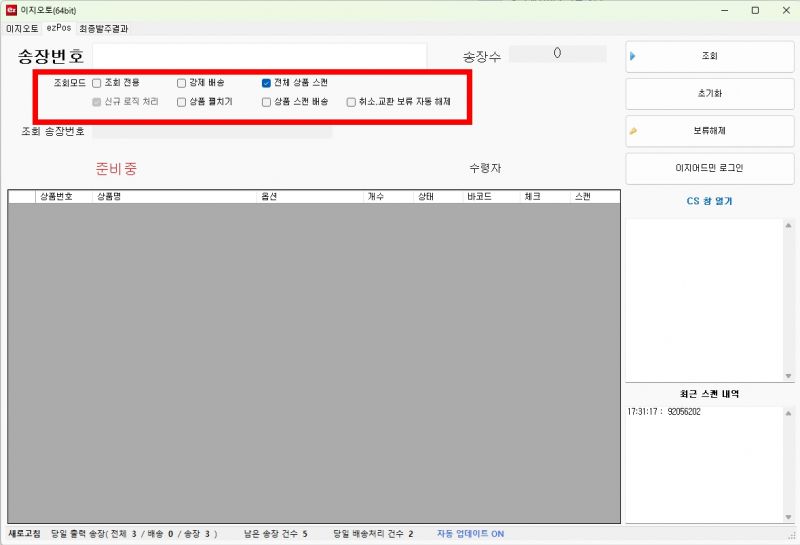Maximize the 이지오토 window
Viewport: 800px width, 545px height.
756,10
